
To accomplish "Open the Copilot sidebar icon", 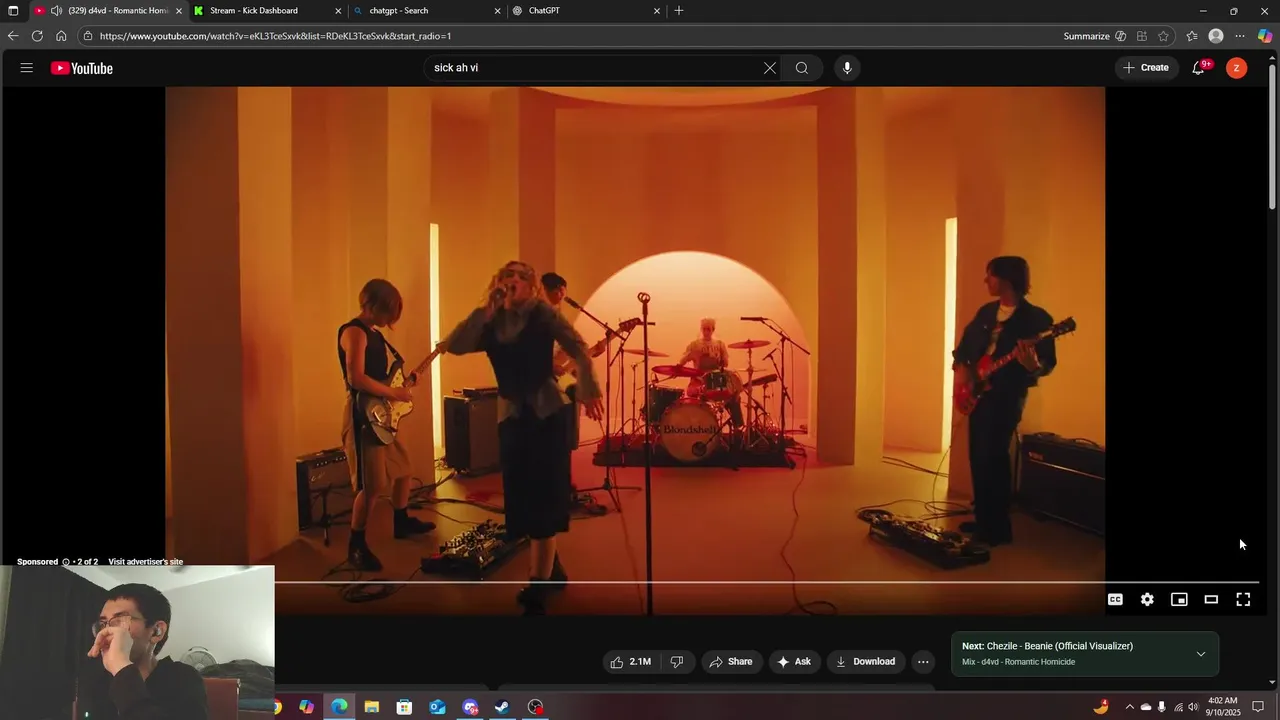I will [1265, 36].
